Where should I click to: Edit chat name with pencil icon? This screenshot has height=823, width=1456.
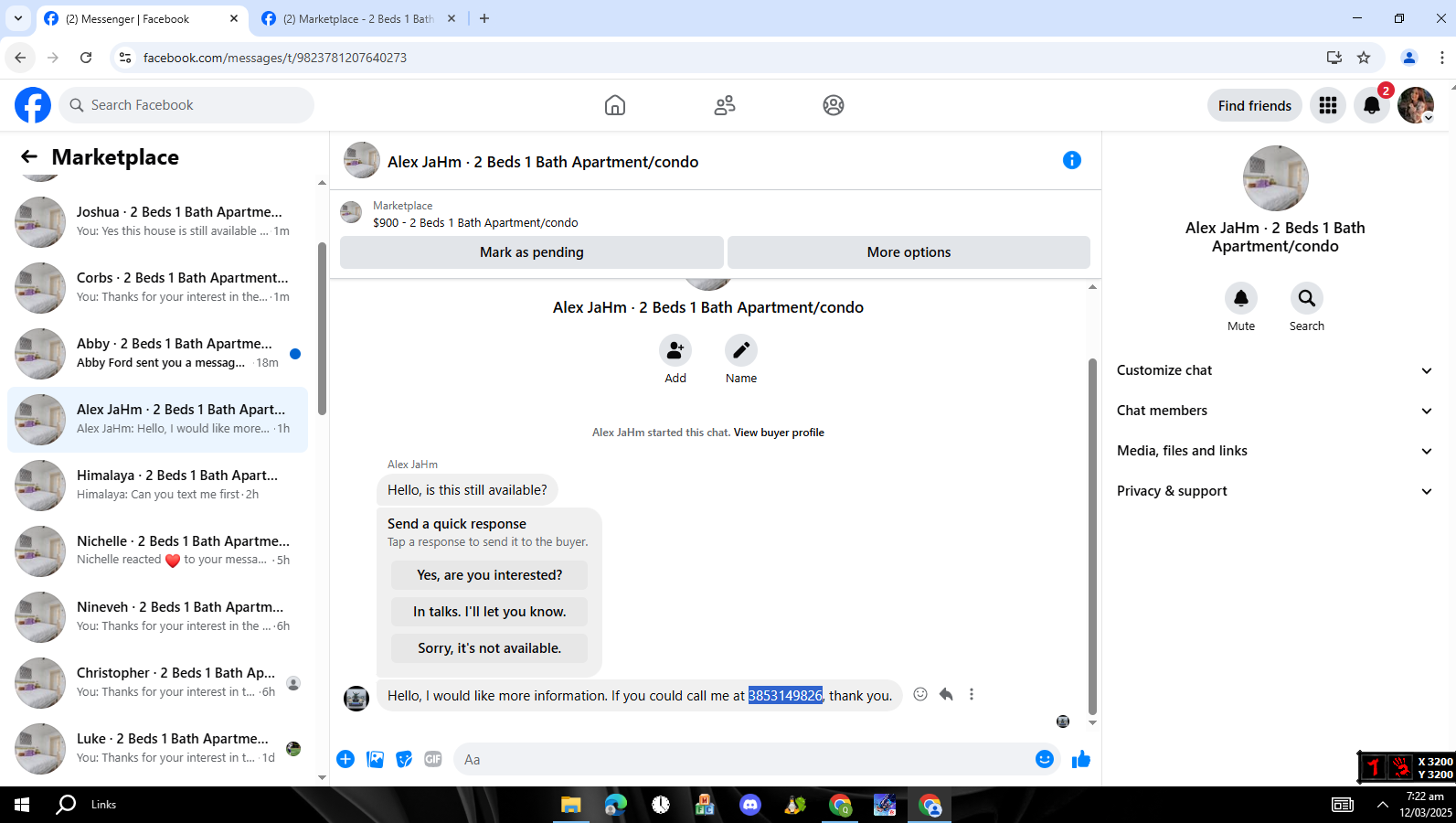click(741, 350)
